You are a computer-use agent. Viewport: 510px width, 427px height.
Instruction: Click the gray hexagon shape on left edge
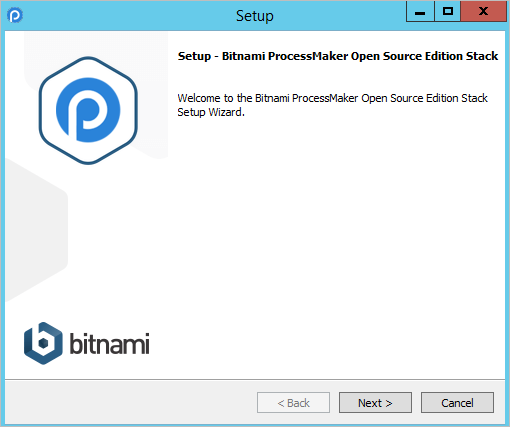click(36, 230)
